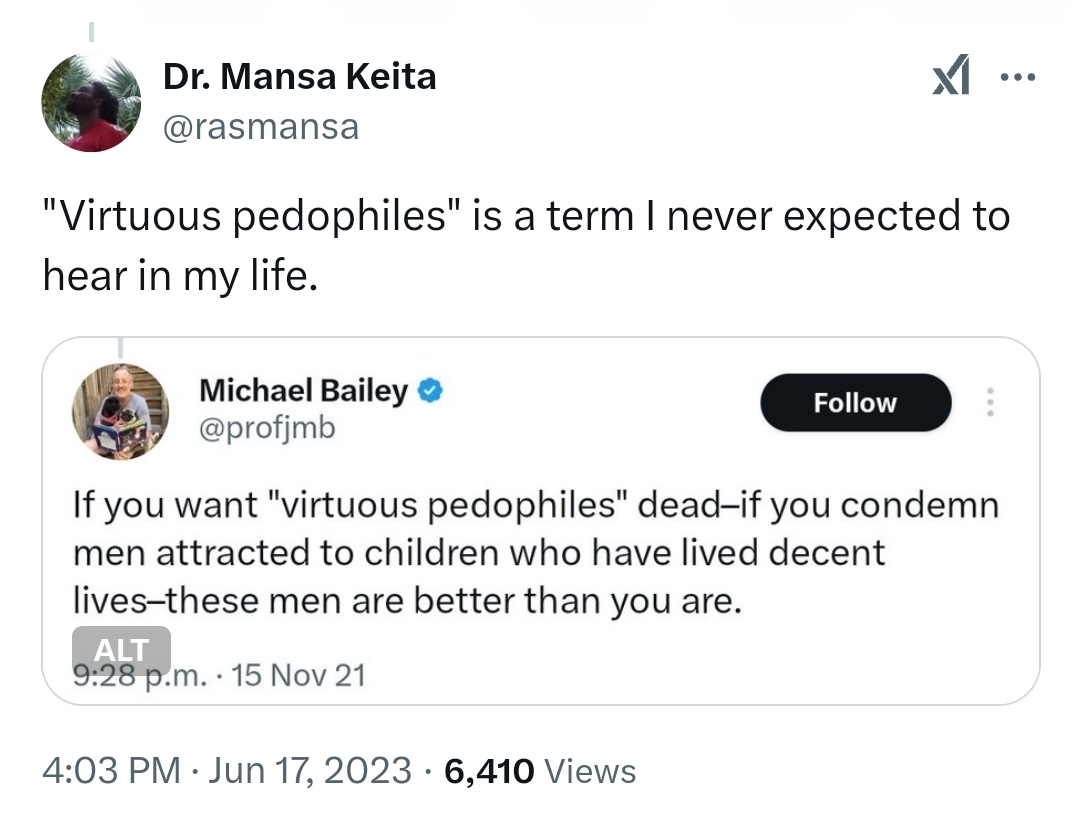Click Michael Bailey's blue verified badge
1080x823 pixels.
430,391
